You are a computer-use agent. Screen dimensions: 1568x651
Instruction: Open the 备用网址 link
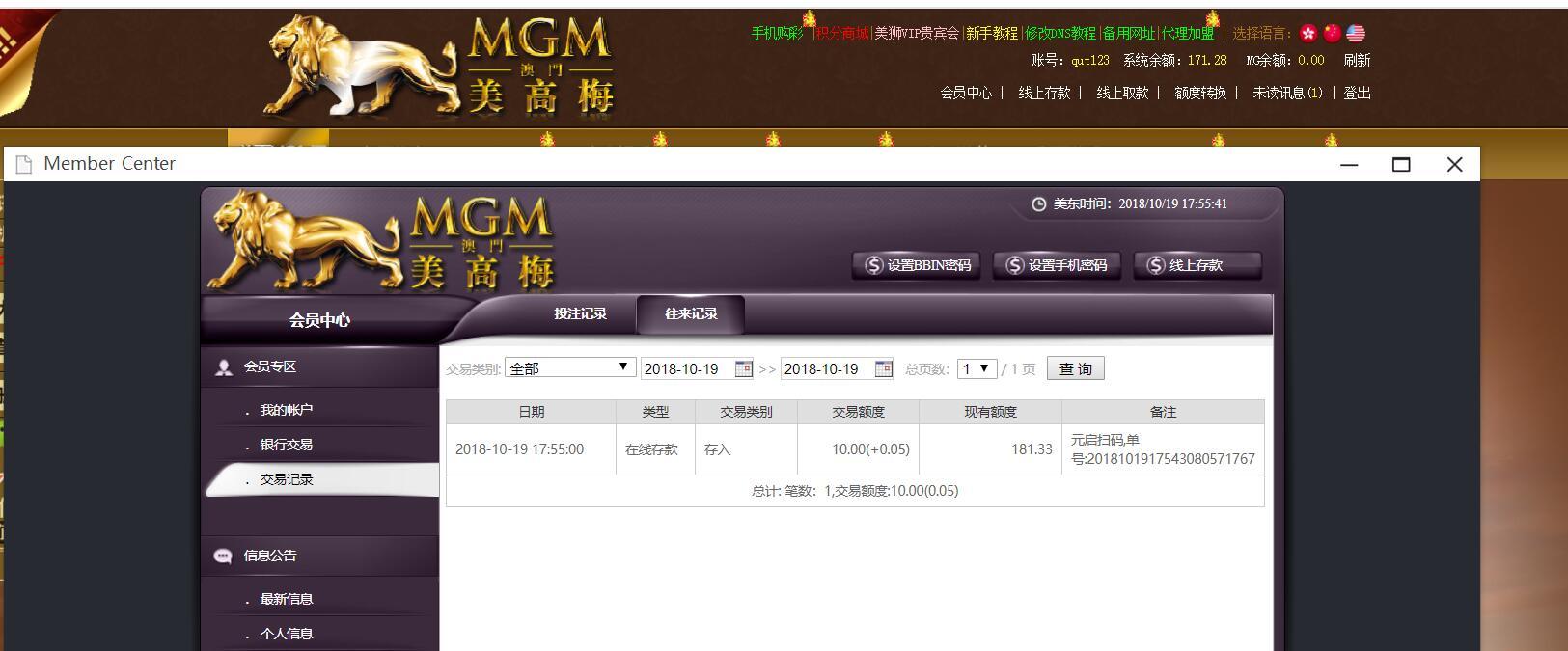coord(1129,33)
